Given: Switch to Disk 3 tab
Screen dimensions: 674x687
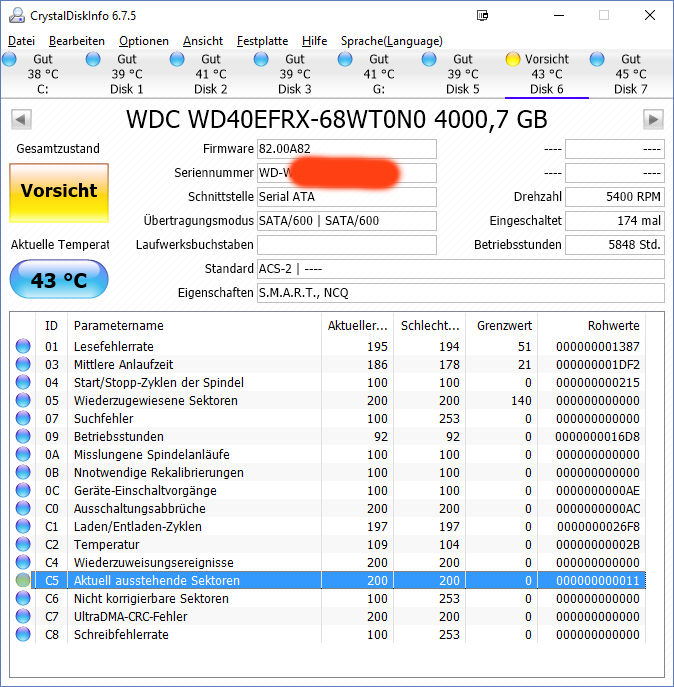Looking at the screenshot, I should tap(294, 74).
